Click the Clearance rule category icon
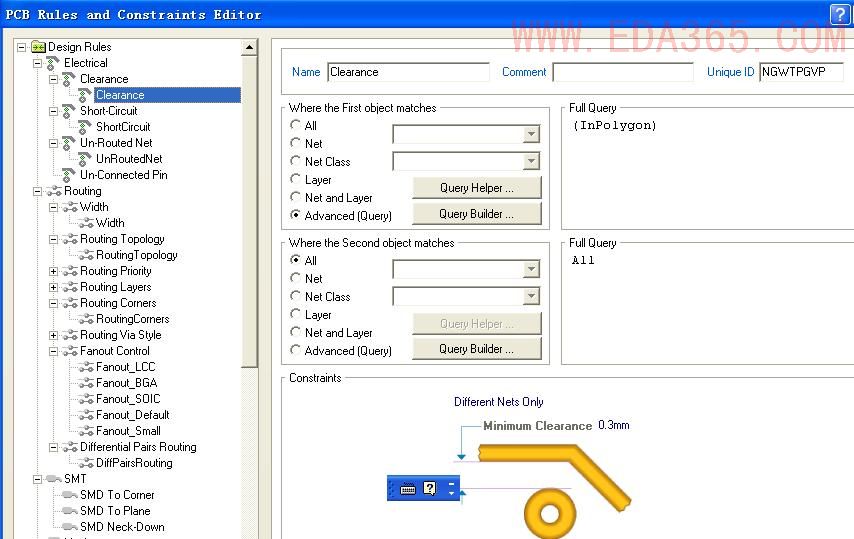The height and width of the screenshot is (539, 854). (69, 79)
